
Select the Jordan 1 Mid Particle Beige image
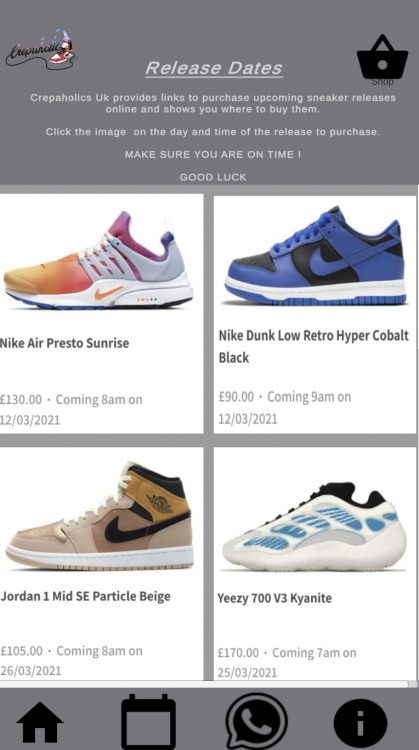[x=99, y=516]
